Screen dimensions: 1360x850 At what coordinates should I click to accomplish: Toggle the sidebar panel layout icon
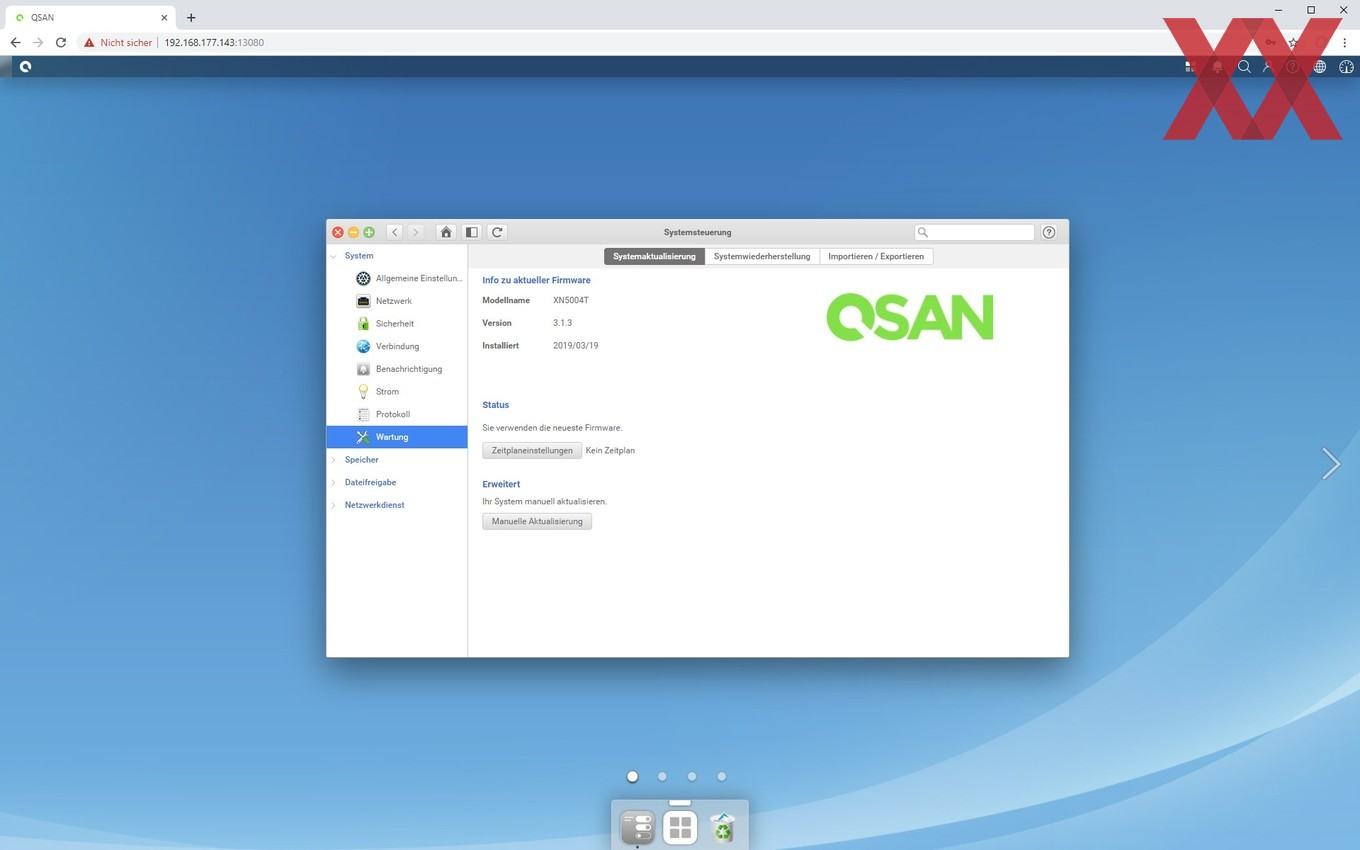472,232
